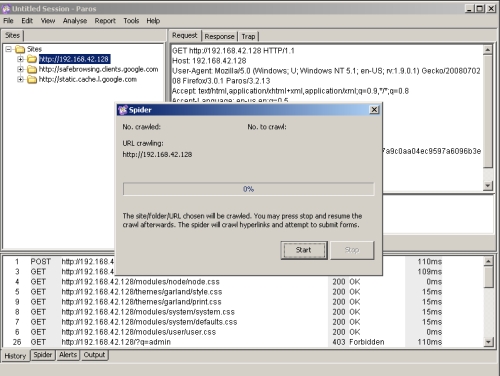Switch to the Response tab
This screenshot has width=500, height=376.
219,36
